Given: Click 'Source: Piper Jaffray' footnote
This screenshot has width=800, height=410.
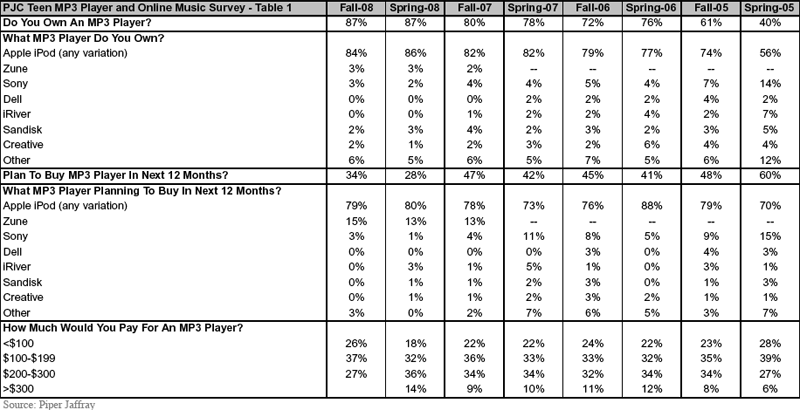Looking at the screenshot, I should 49,405.
